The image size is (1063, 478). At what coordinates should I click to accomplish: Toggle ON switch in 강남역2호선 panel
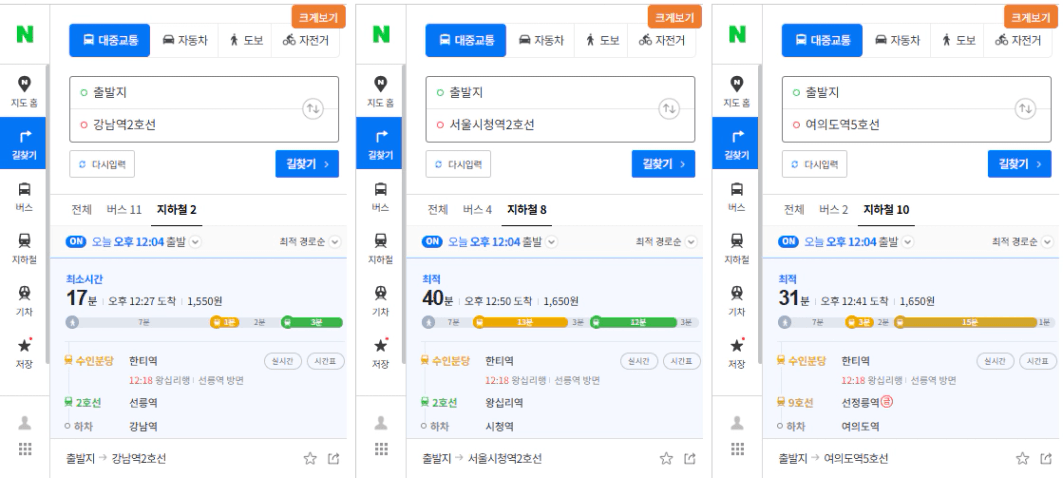tap(76, 241)
